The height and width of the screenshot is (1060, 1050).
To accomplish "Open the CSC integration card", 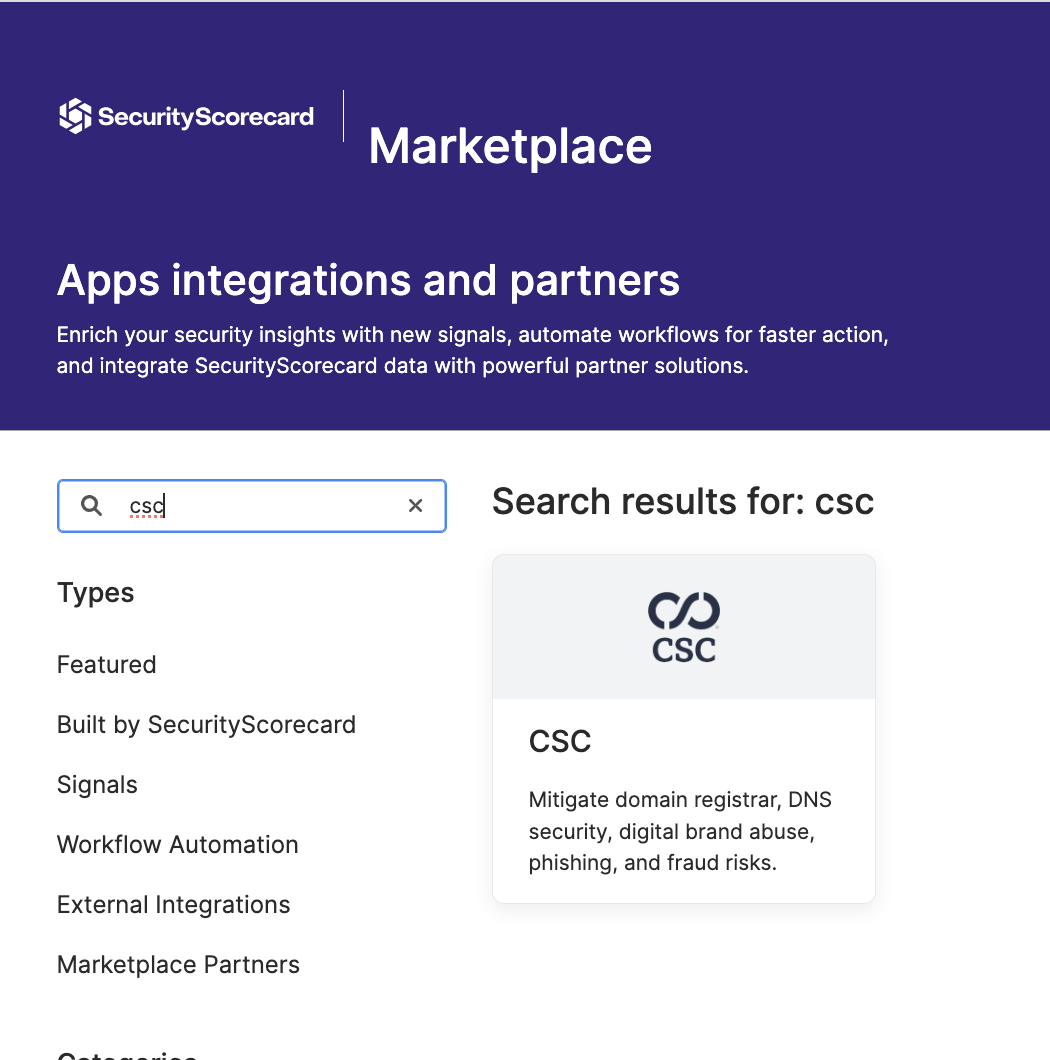I will [x=683, y=727].
